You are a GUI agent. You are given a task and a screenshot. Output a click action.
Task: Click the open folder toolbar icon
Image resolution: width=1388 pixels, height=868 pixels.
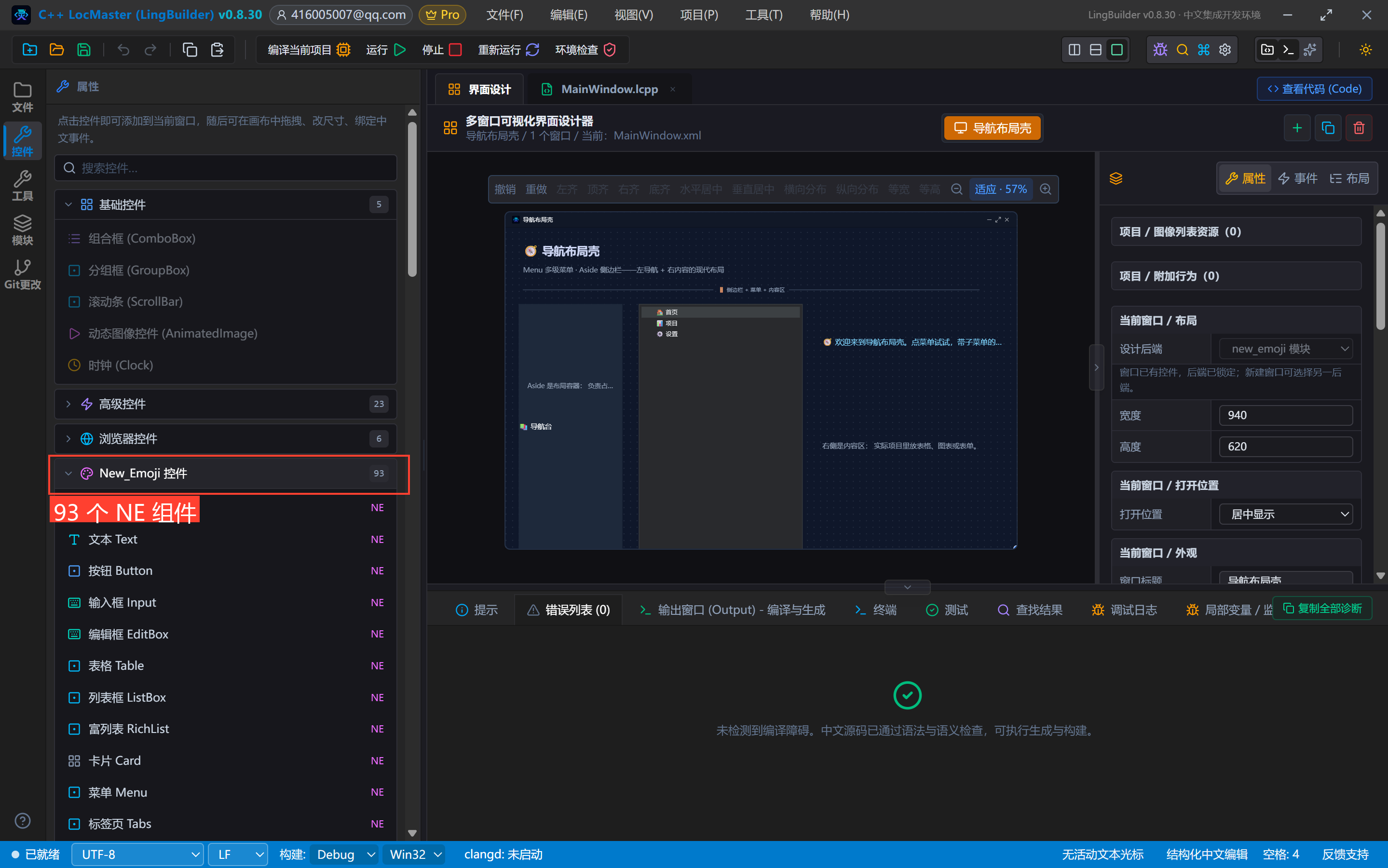56,50
